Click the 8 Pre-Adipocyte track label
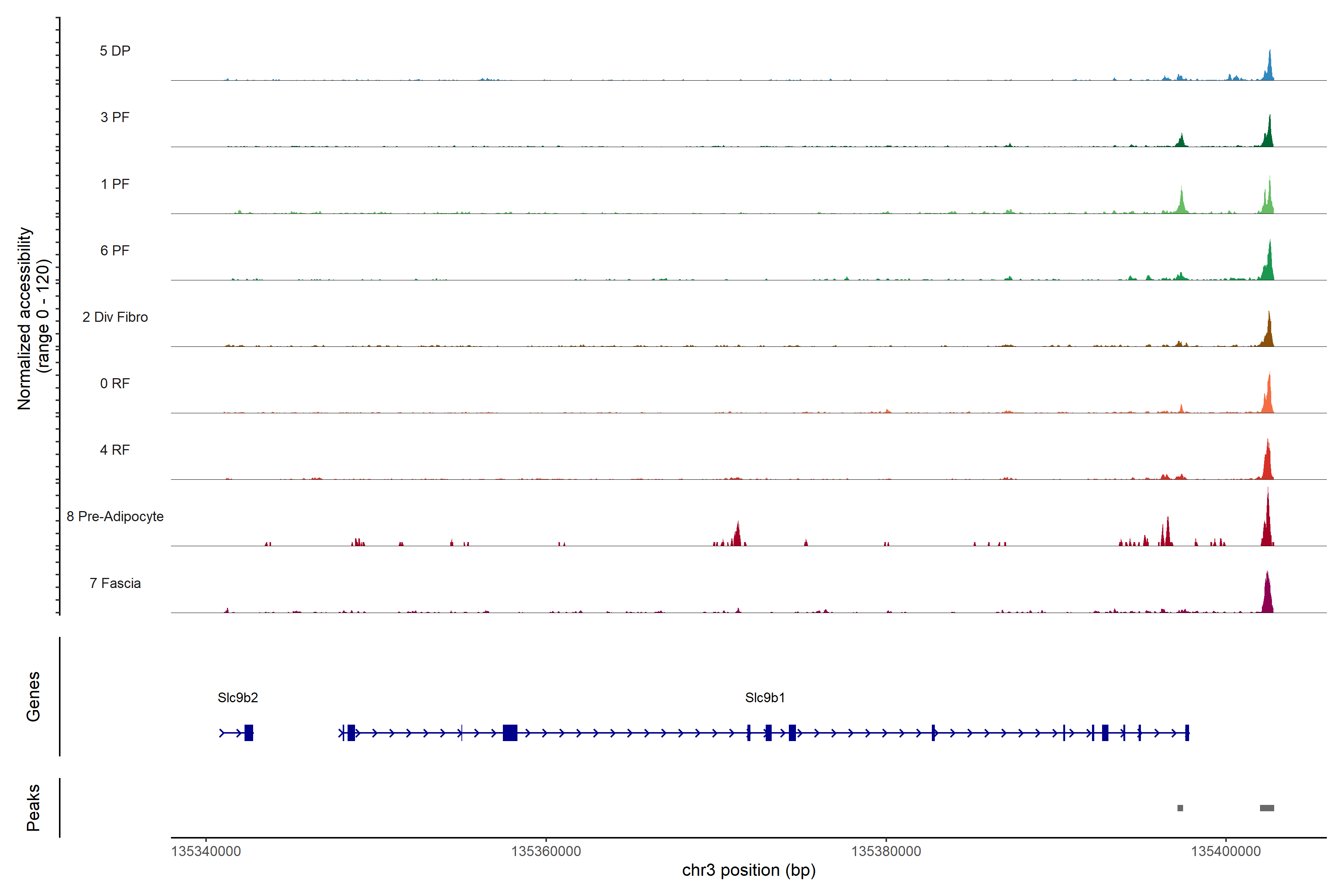This screenshot has width=1344, height=896. point(115,517)
